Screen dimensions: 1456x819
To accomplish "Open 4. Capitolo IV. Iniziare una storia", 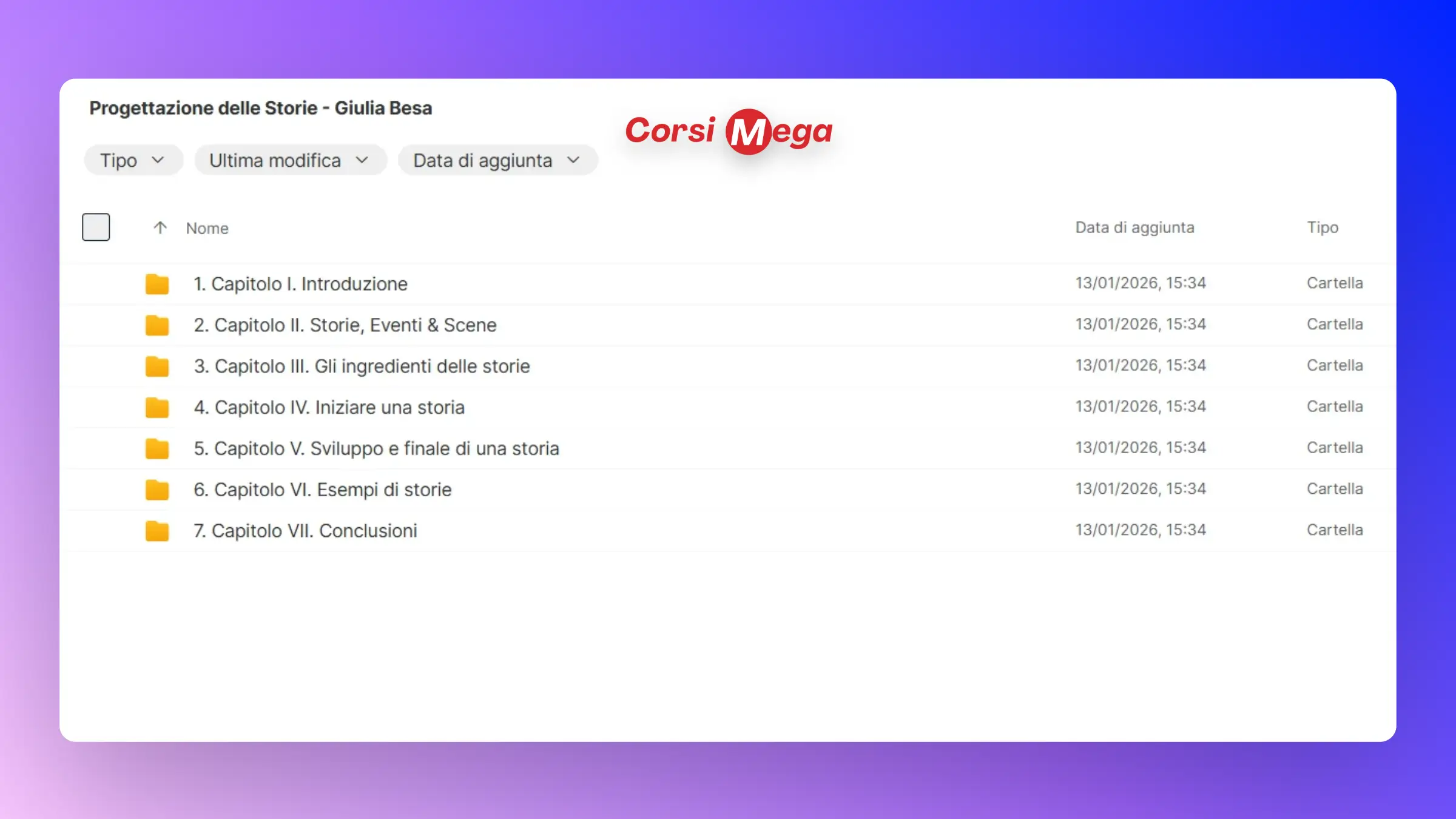I will point(329,408).
